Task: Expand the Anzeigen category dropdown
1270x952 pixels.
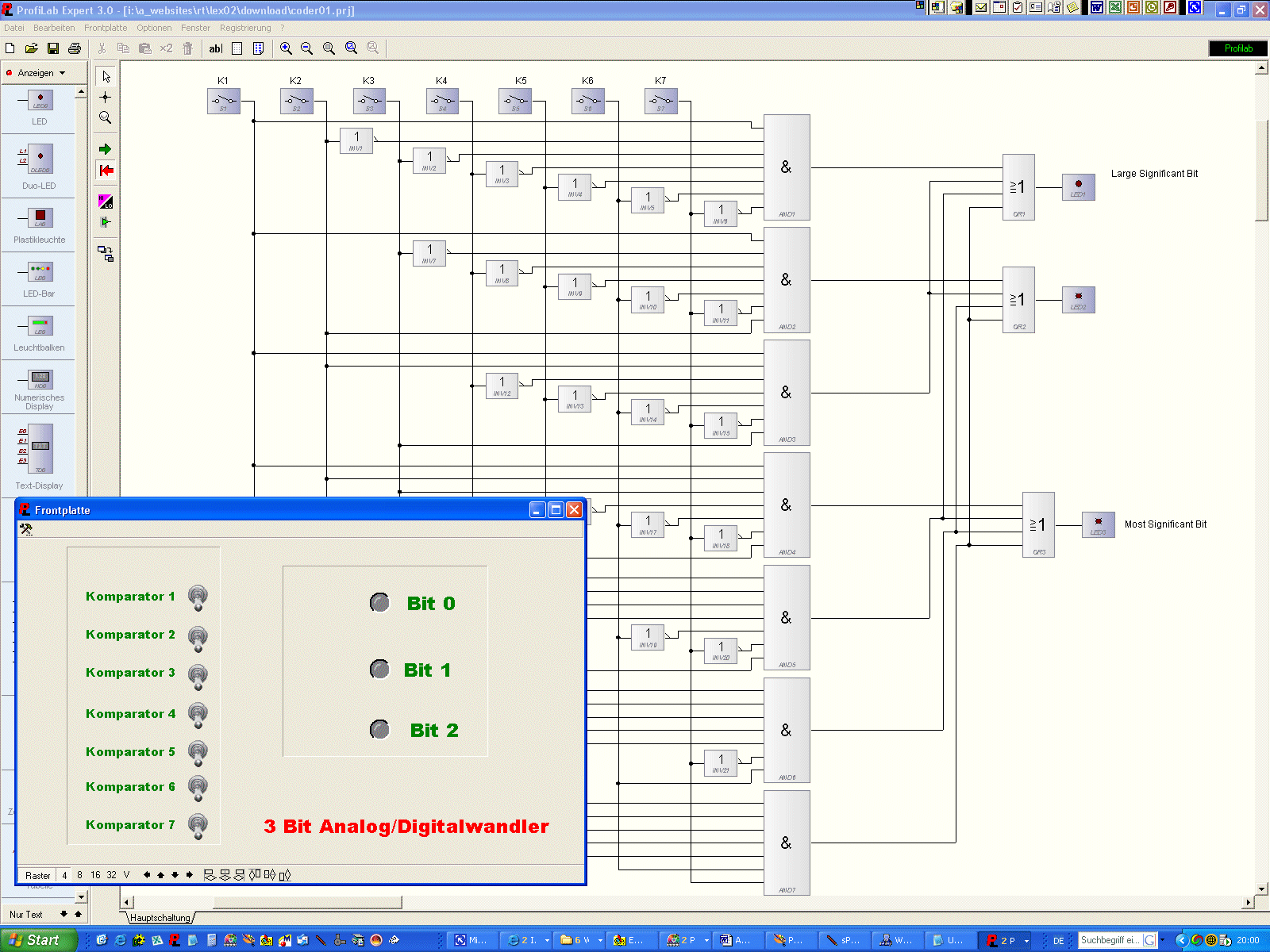Action: [x=62, y=73]
